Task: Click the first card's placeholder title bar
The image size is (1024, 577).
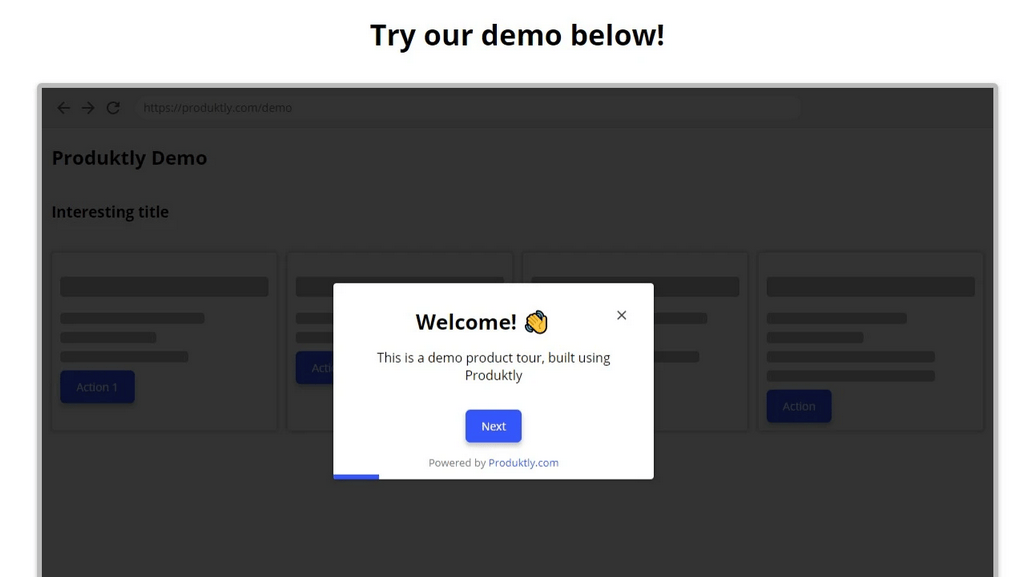Action: 165,287
